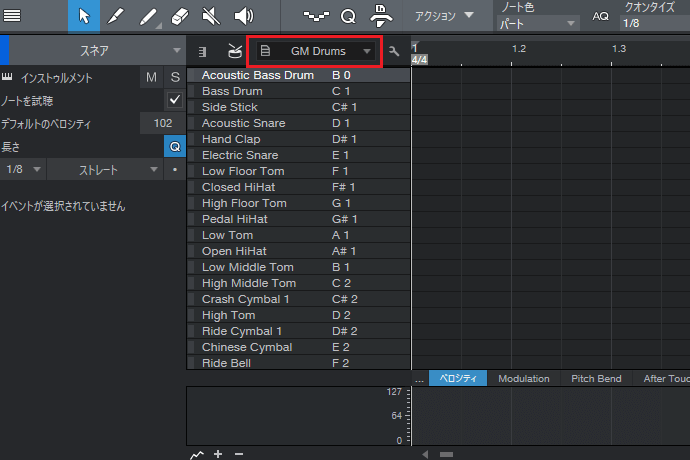Expand the アクション dropdown menu
Screen dimensions: 690x460
443,16
